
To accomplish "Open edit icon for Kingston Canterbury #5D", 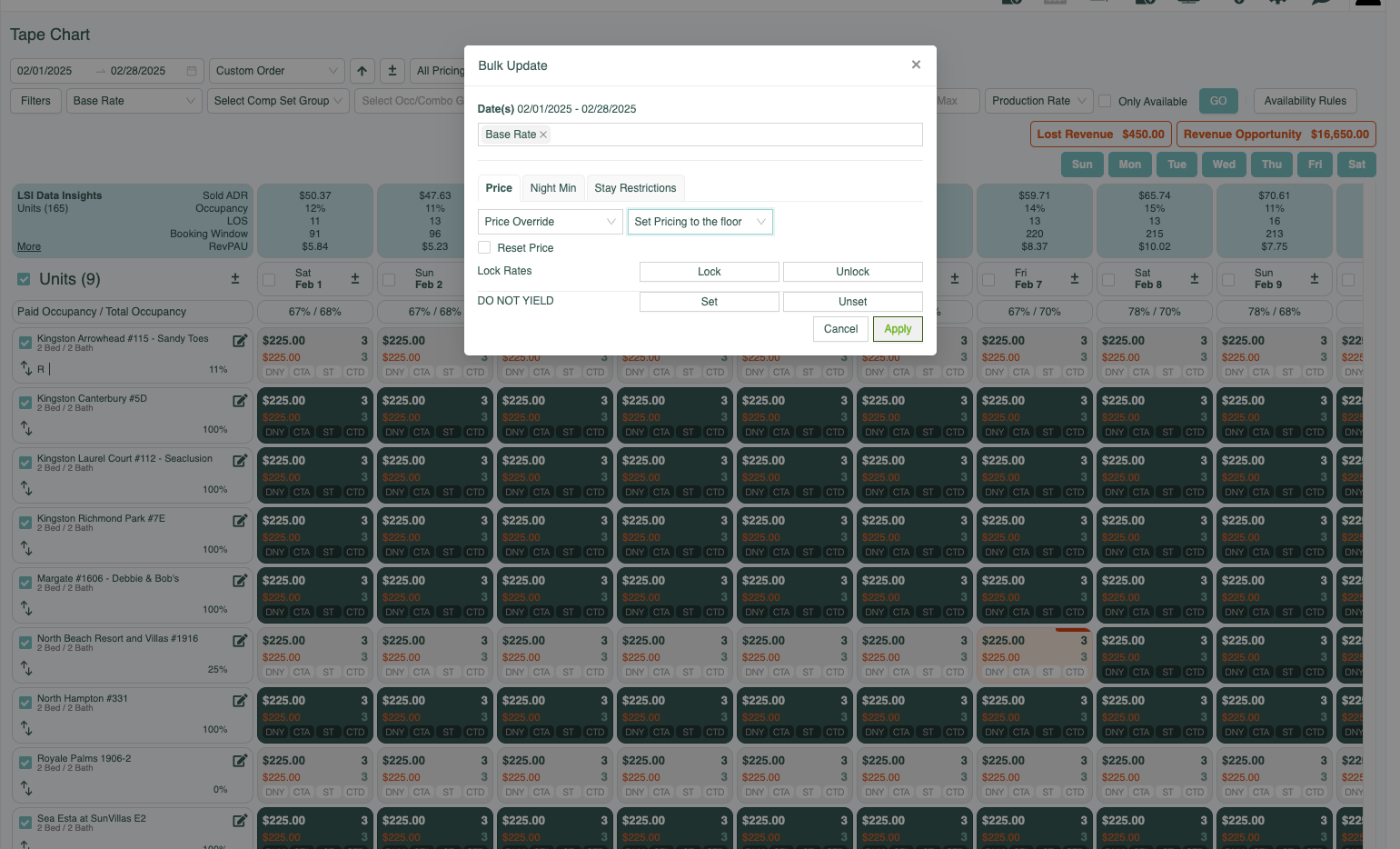I will click(240, 401).
